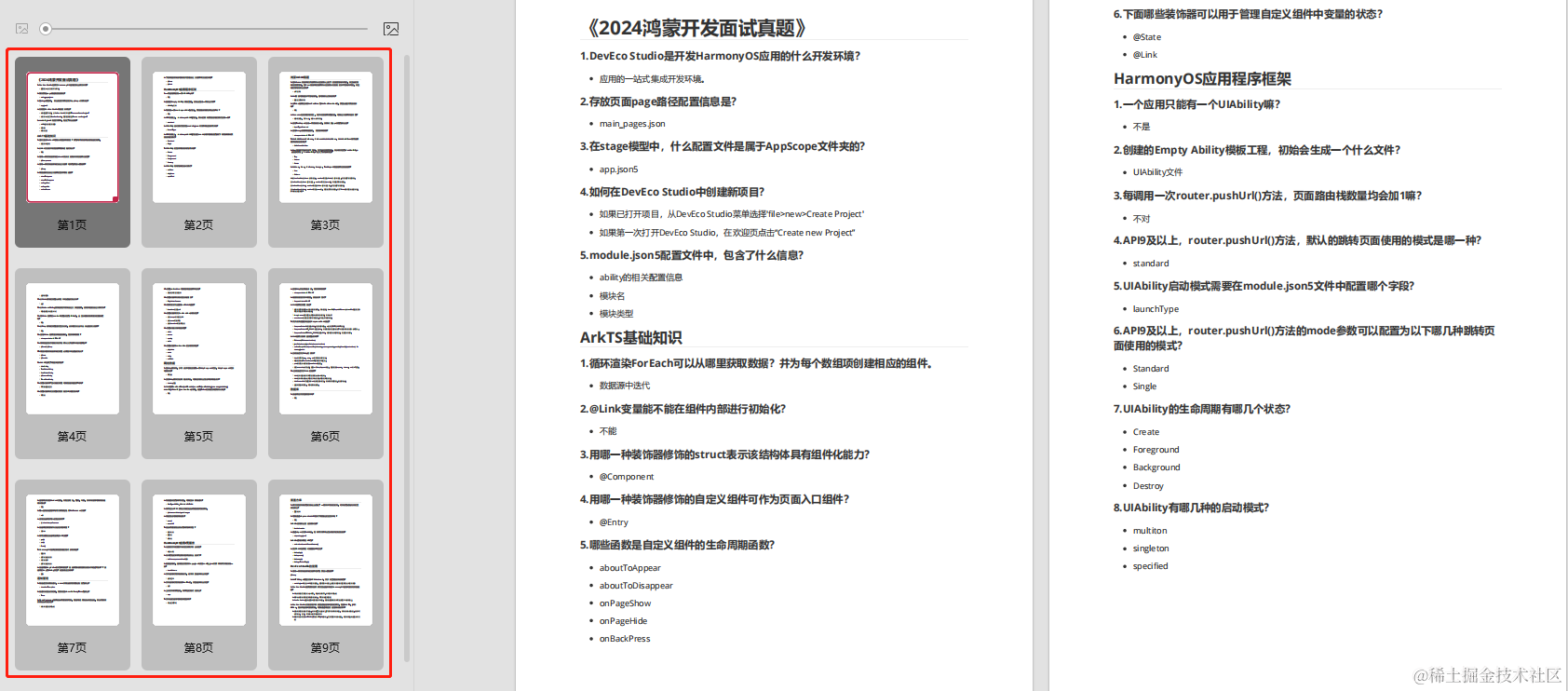Click the text app.json5
Screen dimensions: 1568x691
618,169
